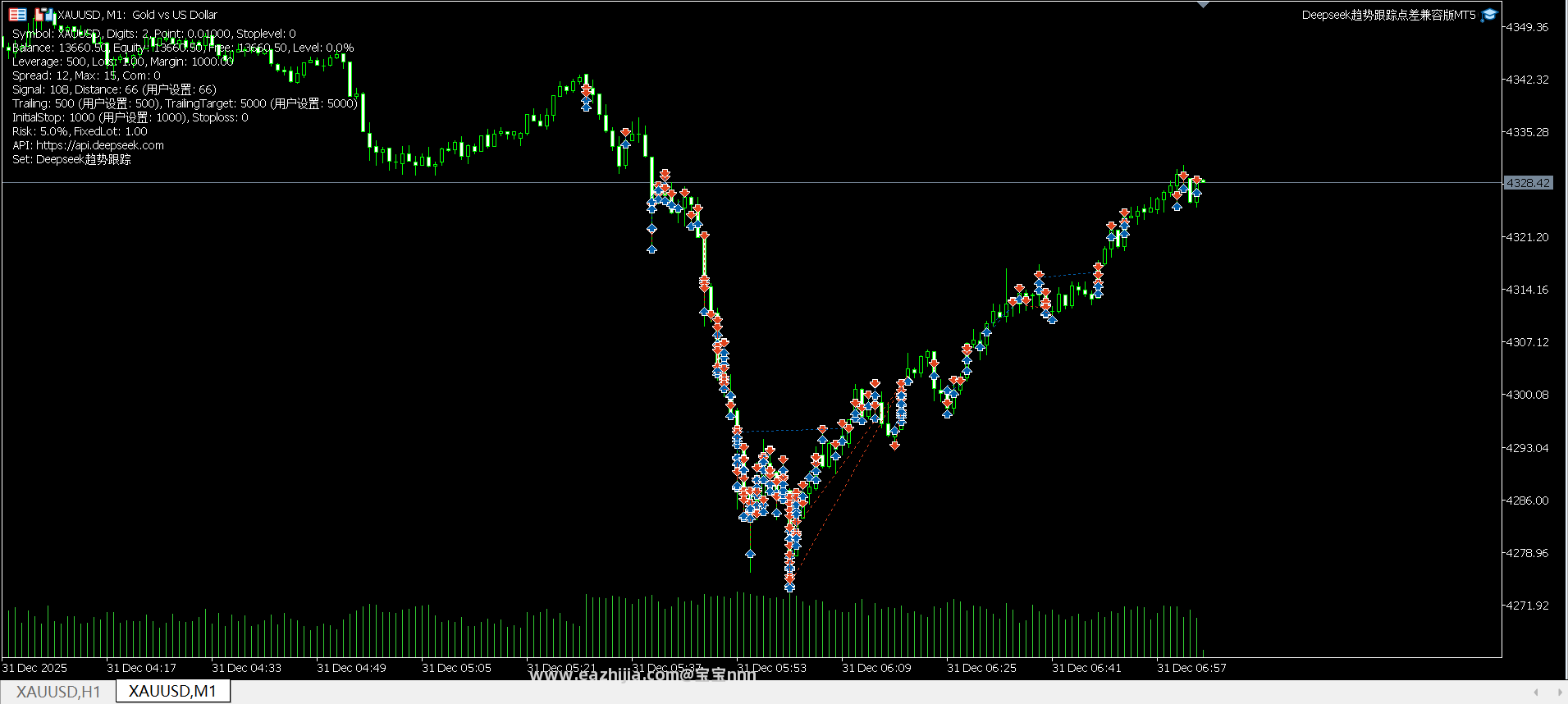The image size is (1568, 704).
Task: Click the 'Balance: 13660.50' info line
Action: tap(183, 48)
